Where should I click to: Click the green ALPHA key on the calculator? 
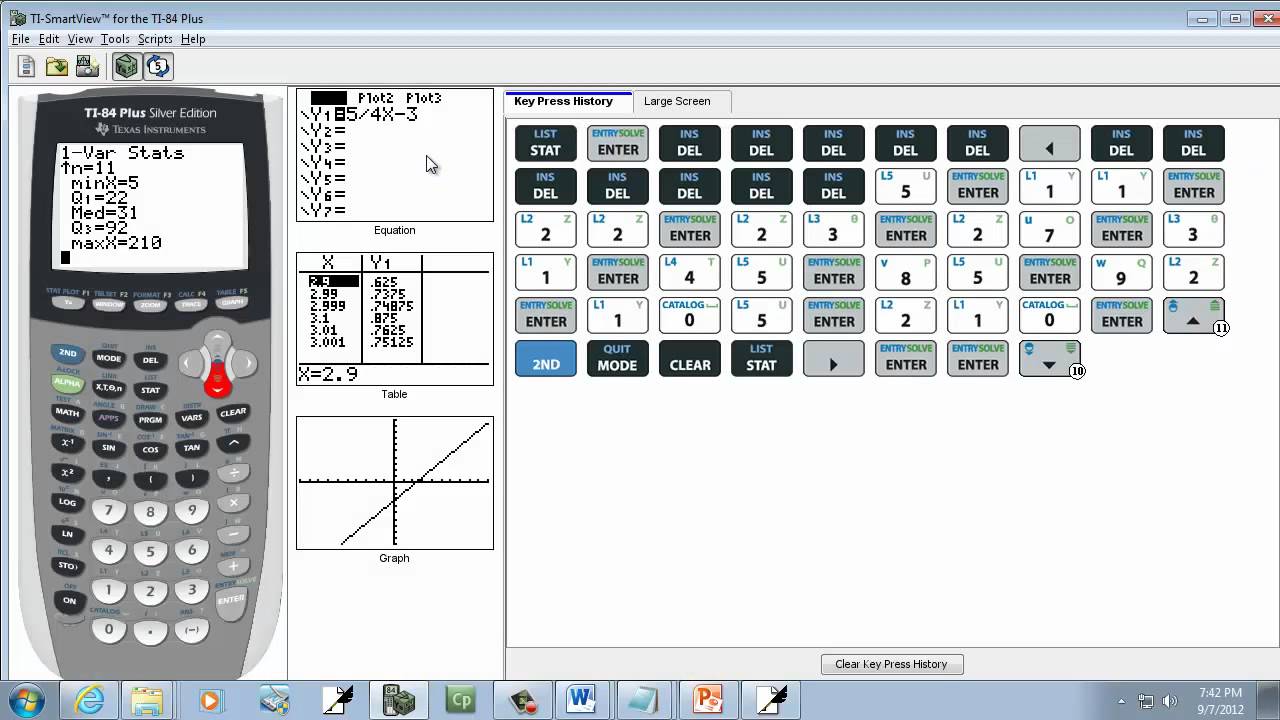pos(67,381)
